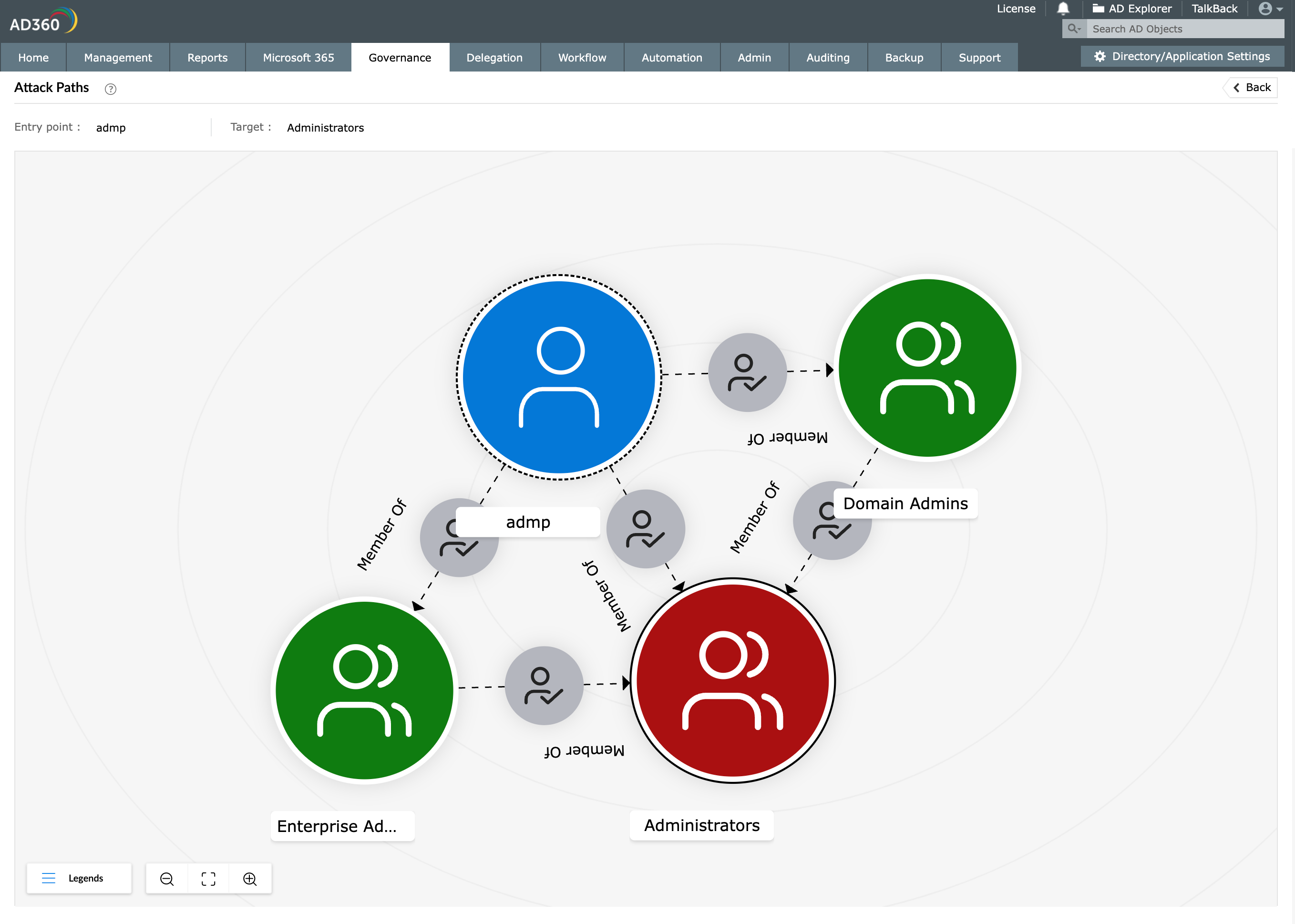Open the Auditing tab
This screenshot has height=924, width=1295.
pos(827,58)
